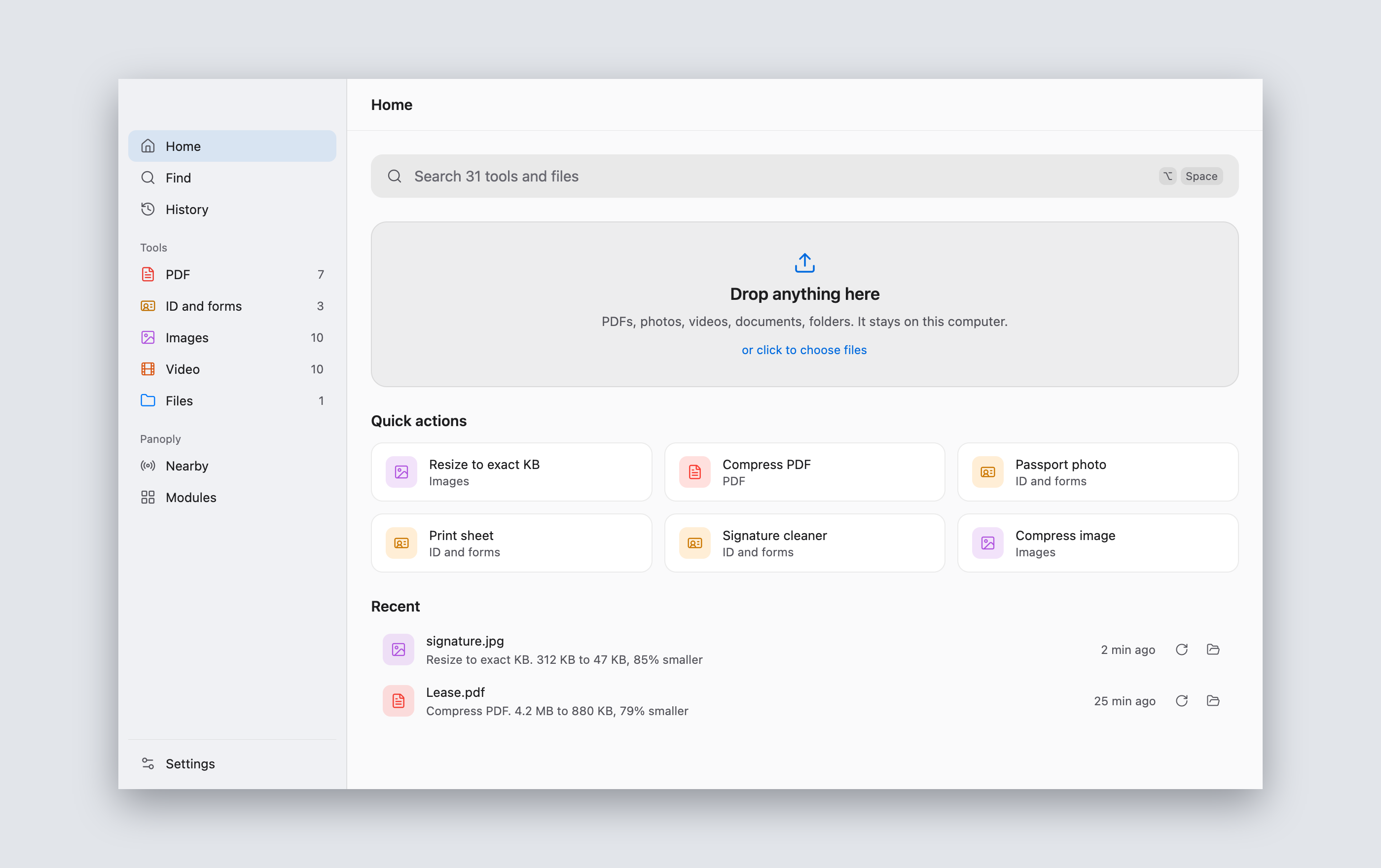Re-run the Lease.pdf compress action

click(1181, 701)
